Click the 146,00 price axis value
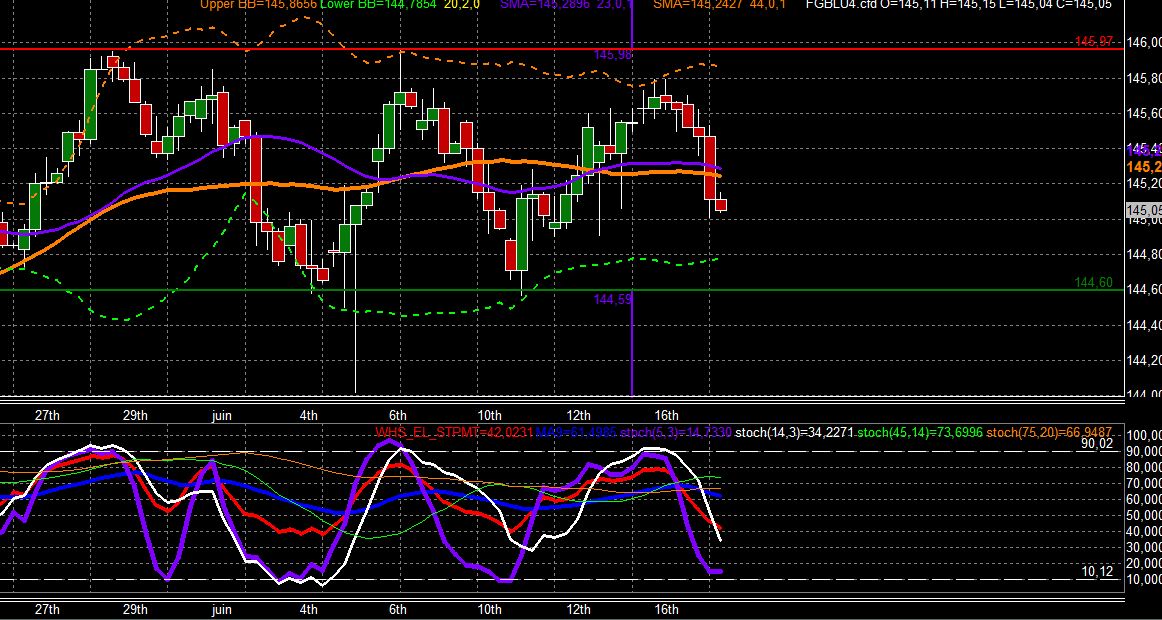The image size is (1162, 620). click(1143, 43)
